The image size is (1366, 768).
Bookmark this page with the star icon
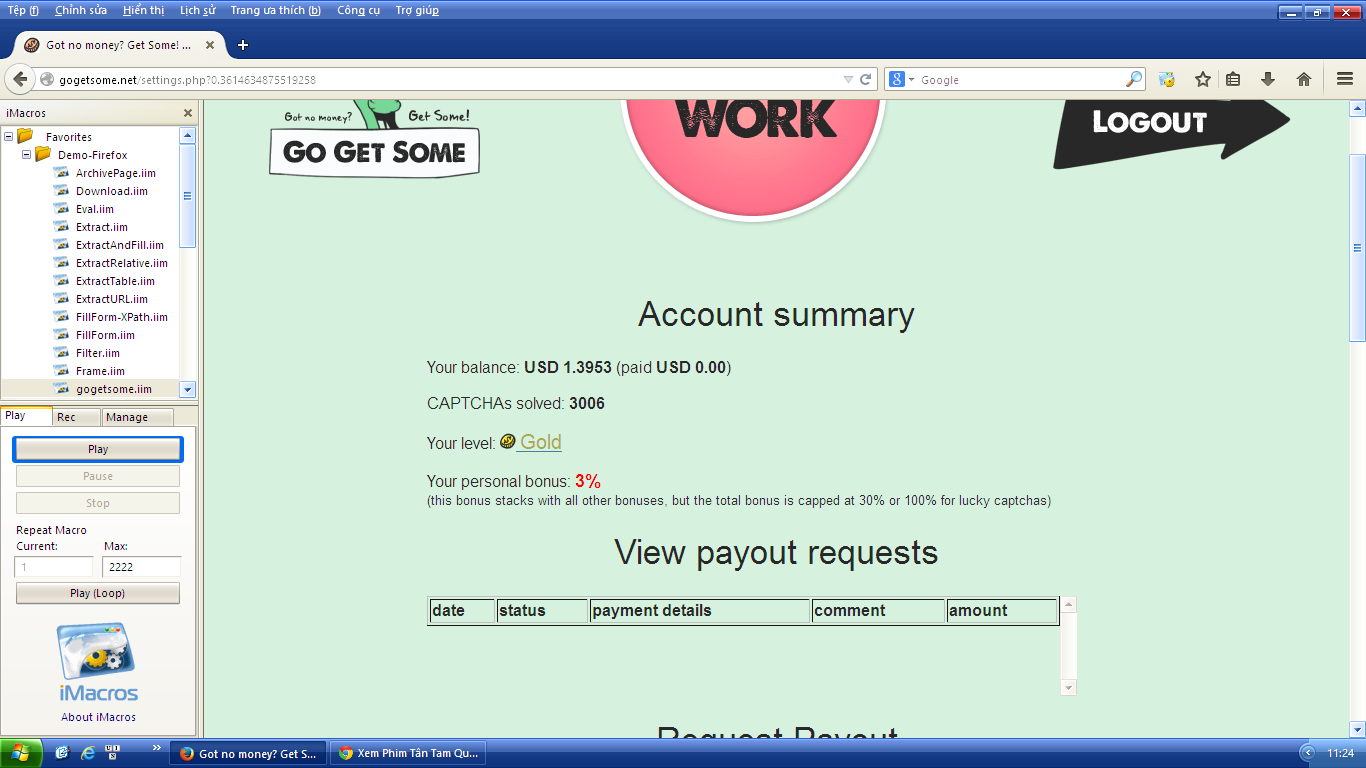point(1203,79)
